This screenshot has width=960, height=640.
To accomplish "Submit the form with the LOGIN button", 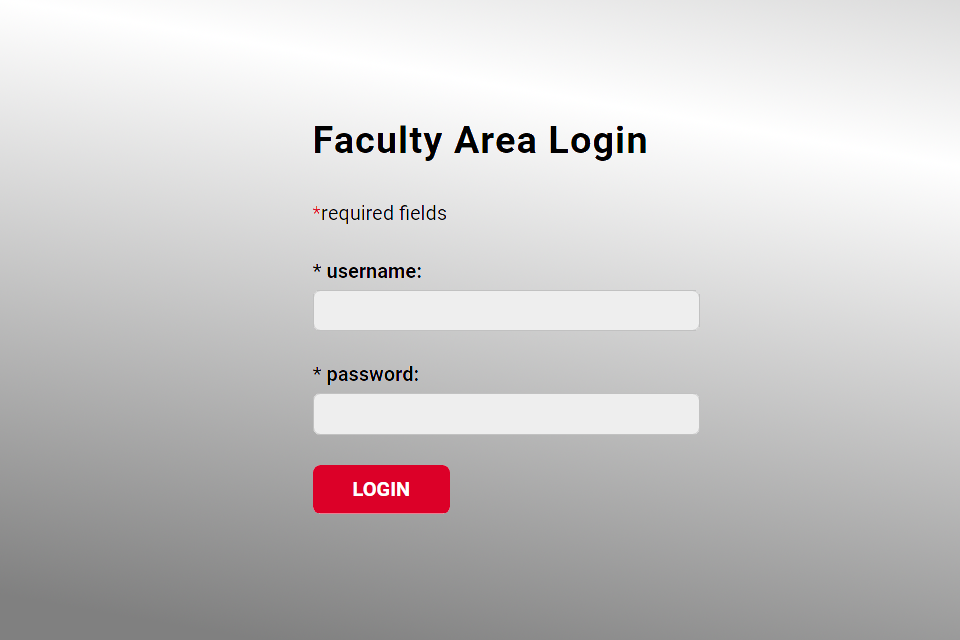I will pyautogui.click(x=381, y=489).
